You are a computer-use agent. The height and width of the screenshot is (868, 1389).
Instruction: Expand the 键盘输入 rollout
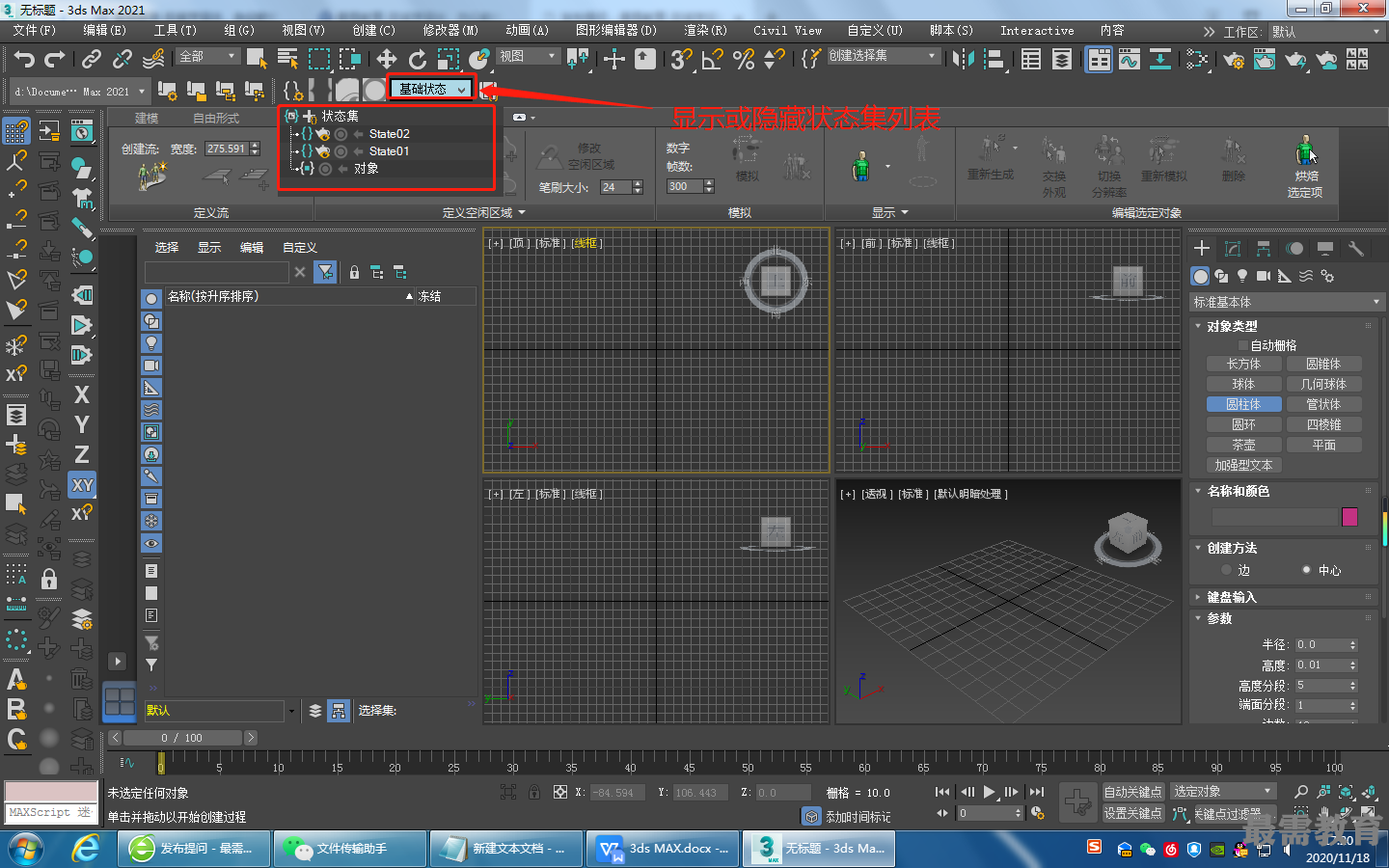point(1232,597)
